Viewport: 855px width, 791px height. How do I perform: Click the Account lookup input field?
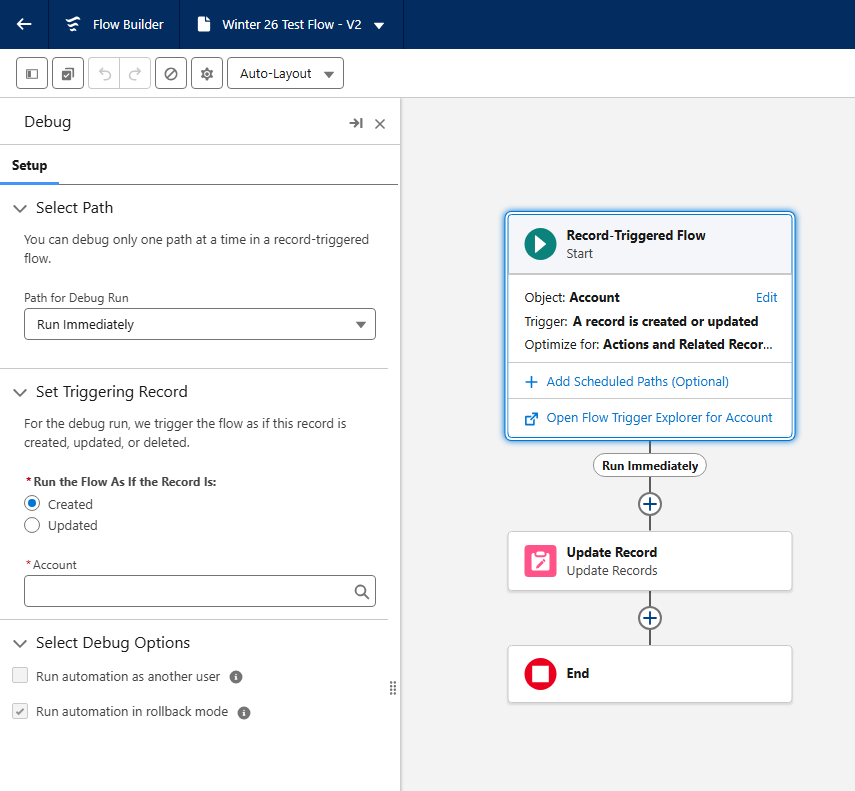200,591
